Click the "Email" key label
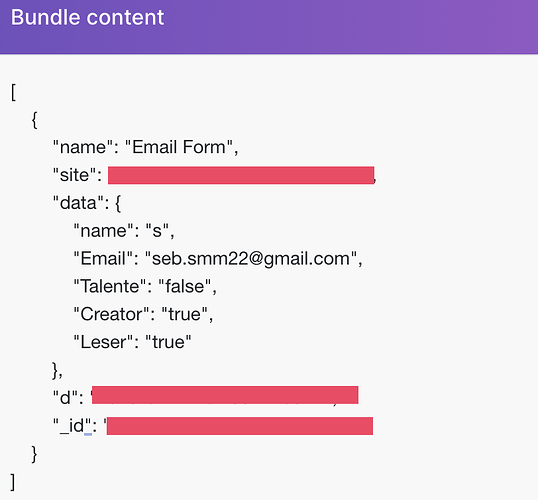Viewport: 538px width, 500px height. [103, 258]
